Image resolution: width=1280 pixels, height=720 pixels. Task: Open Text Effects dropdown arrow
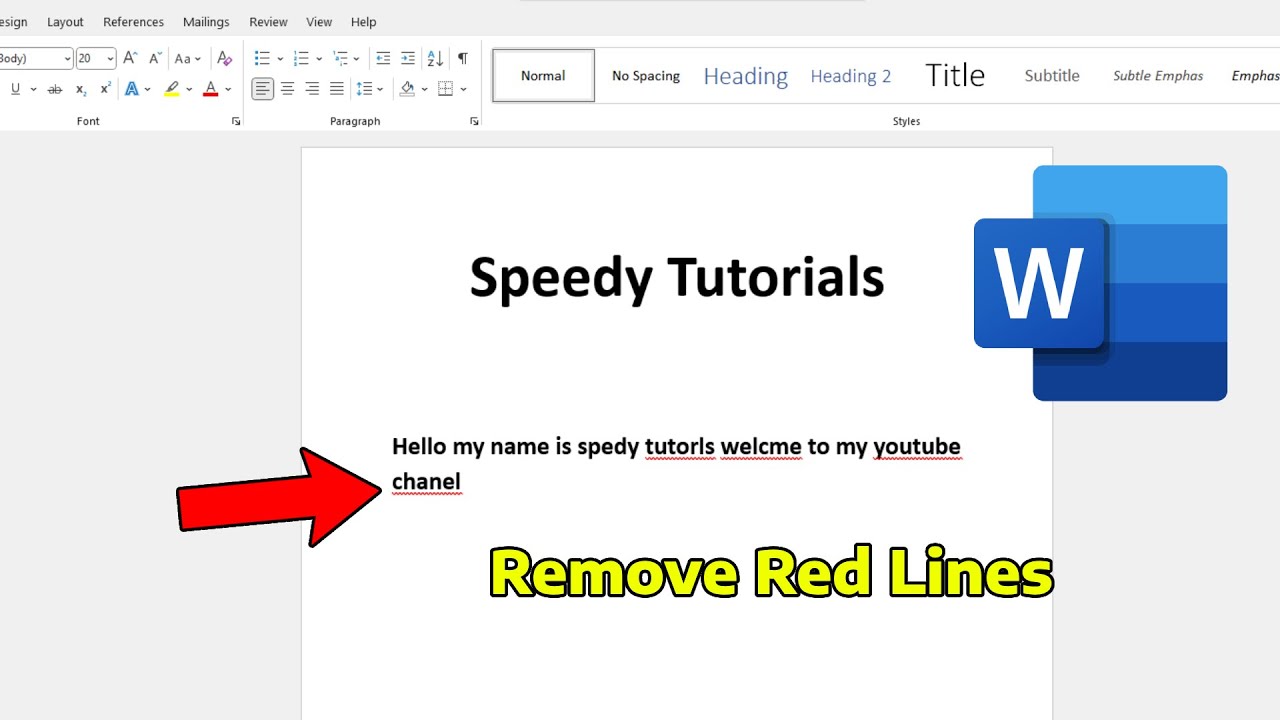[148, 89]
